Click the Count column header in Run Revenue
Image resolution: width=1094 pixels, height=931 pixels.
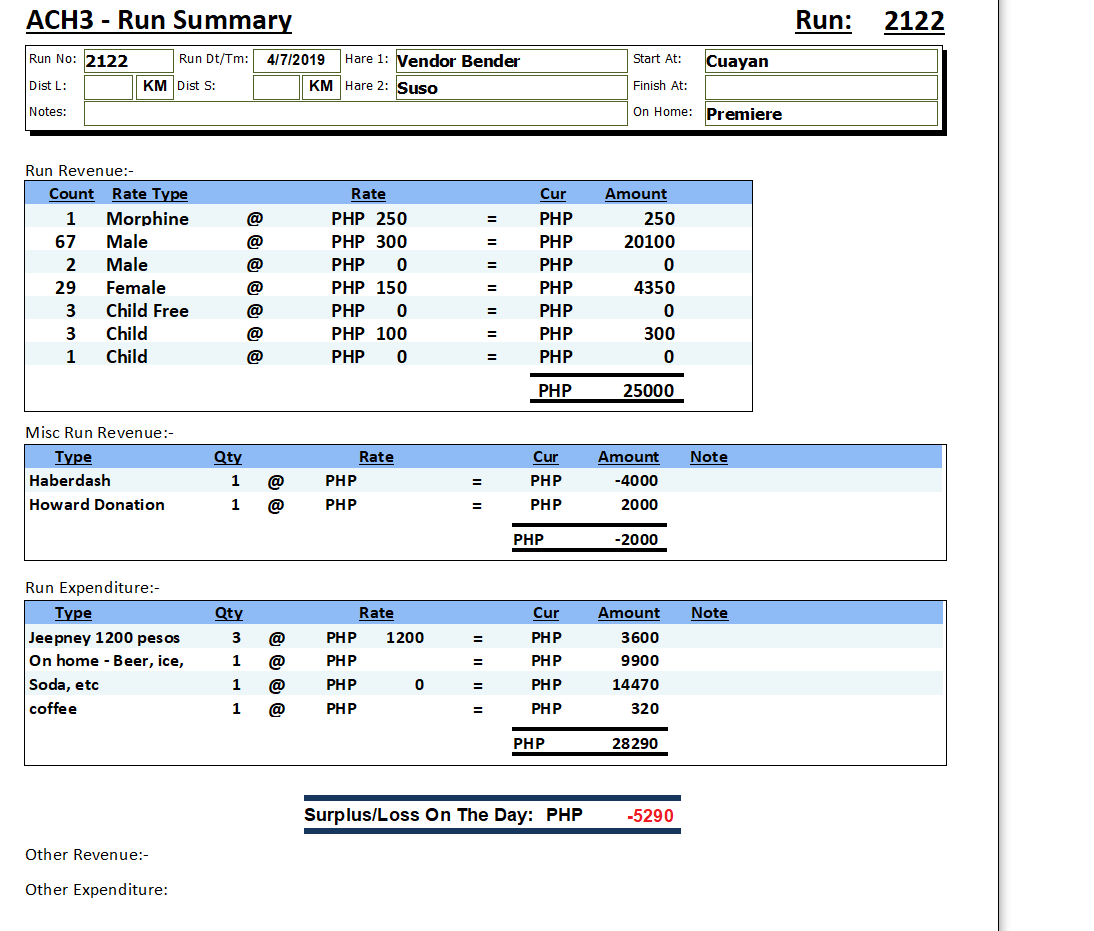tap(71, 194)
